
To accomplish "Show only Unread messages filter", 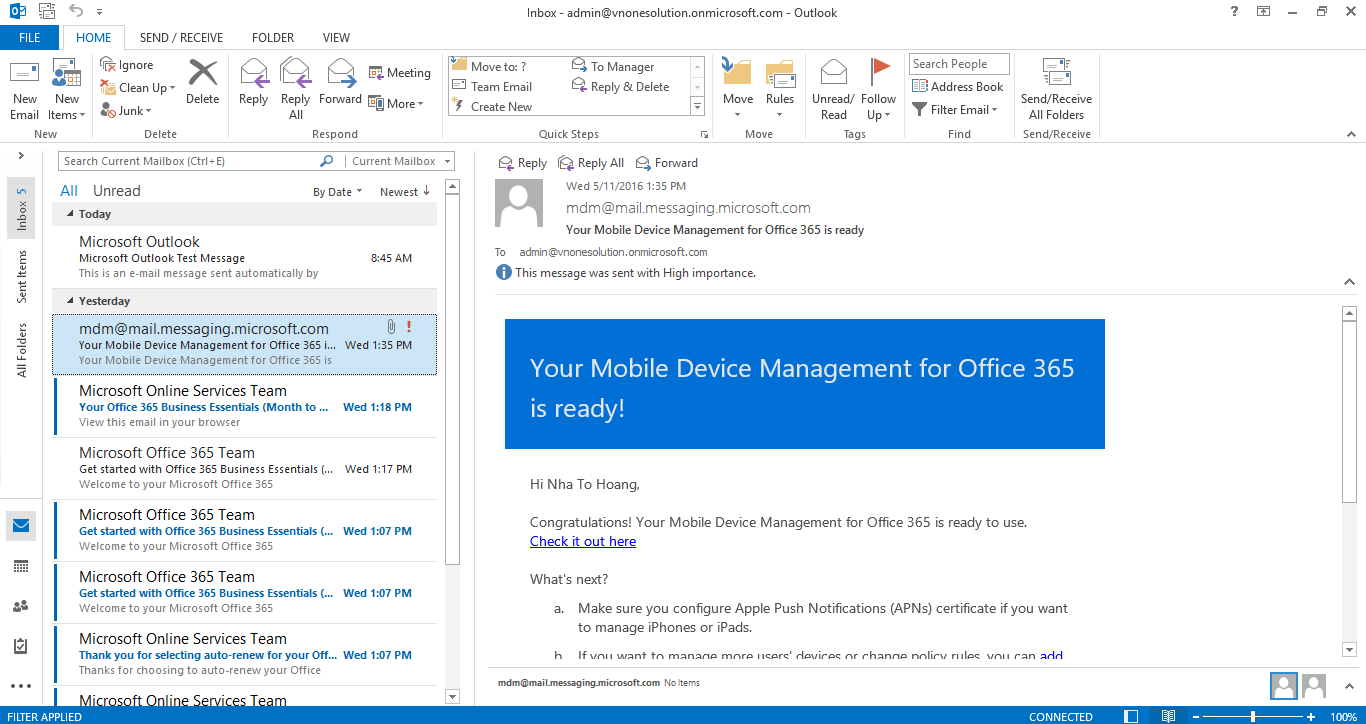I will click(x=117, y=191).
